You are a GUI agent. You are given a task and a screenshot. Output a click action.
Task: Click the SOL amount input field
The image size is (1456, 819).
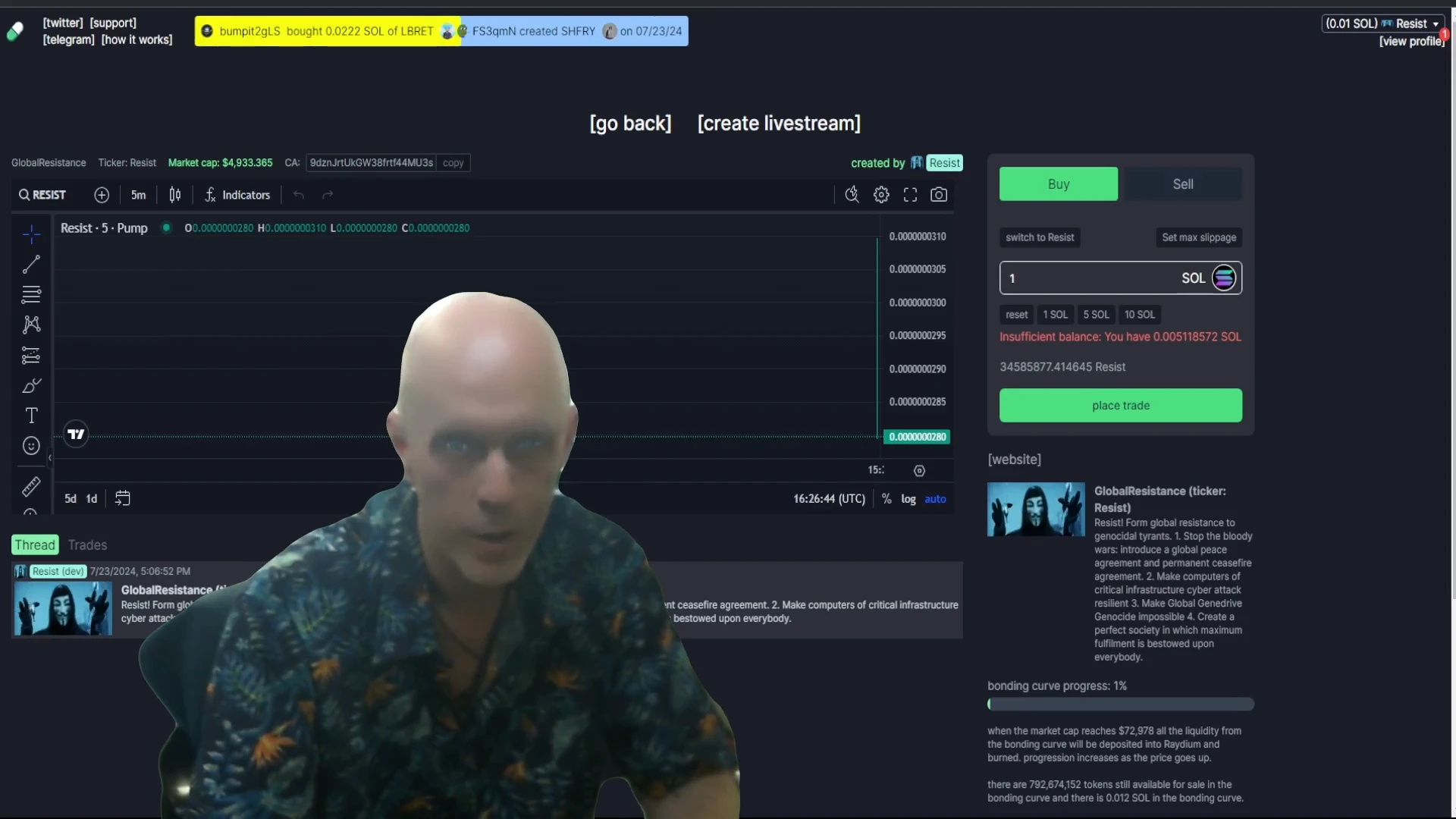[1121, 278]
